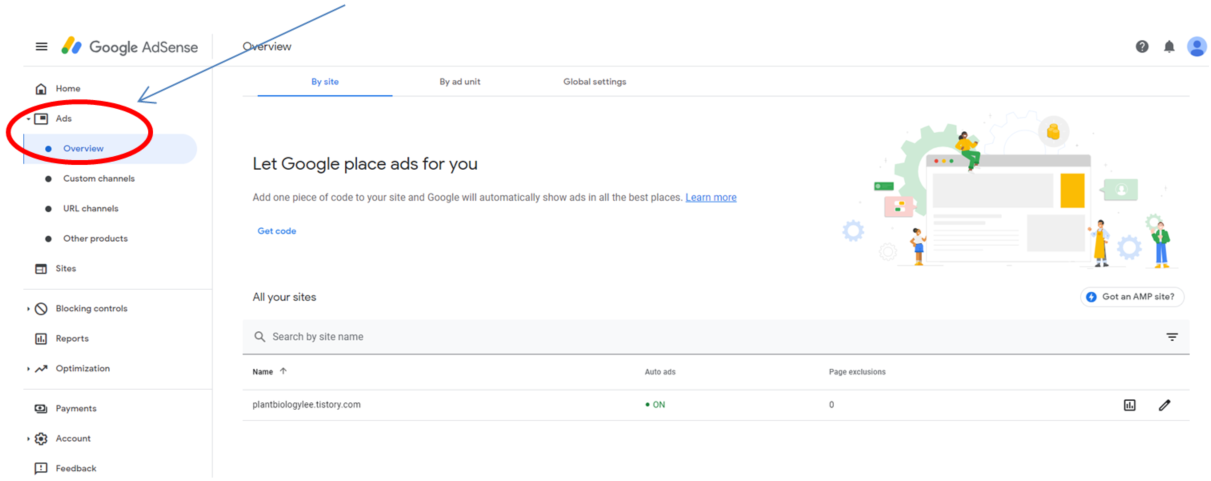This screenshot has height=481, width=1211.
Task: Expand the Blocking controls arrow
Action: point(28,309)
